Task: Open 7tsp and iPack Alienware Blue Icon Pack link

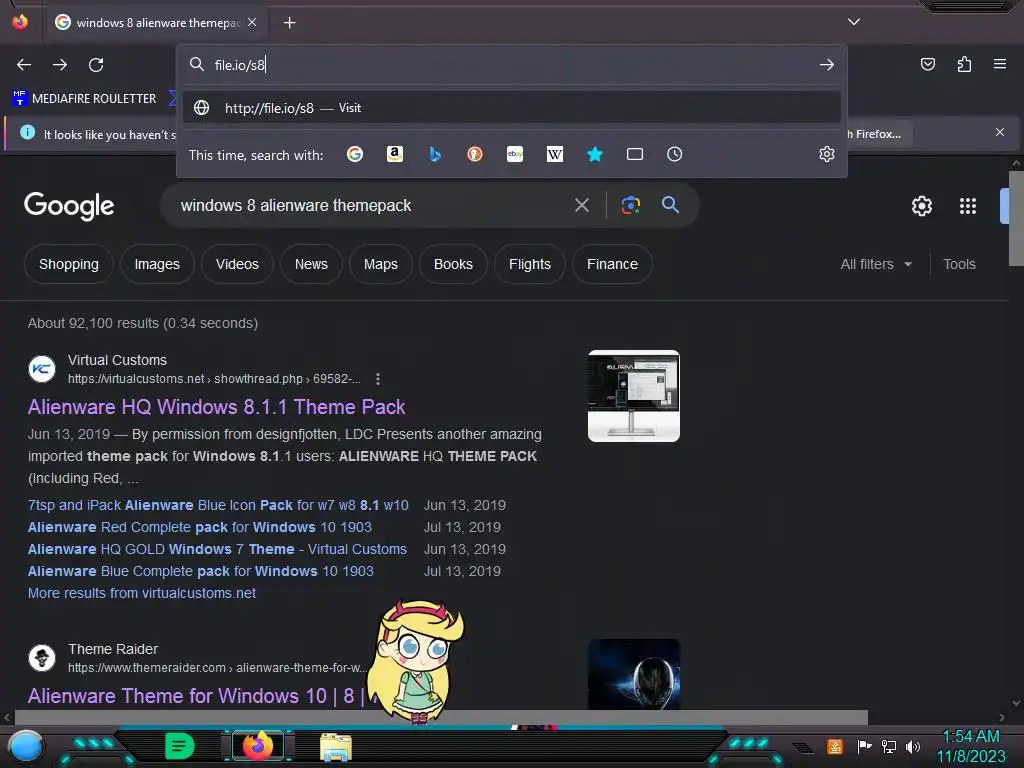Action: pyautogui.click(x=218, y=505)
